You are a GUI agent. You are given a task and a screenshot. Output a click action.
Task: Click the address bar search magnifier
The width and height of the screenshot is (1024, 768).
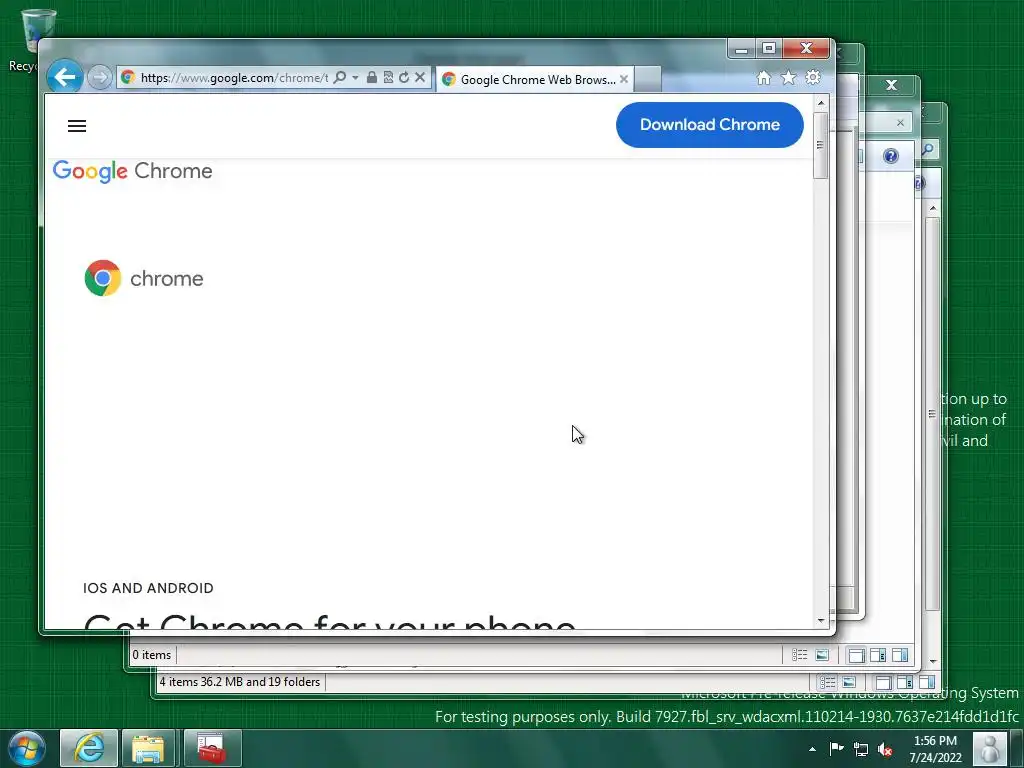pyautogui.click(x=340, y=78)
